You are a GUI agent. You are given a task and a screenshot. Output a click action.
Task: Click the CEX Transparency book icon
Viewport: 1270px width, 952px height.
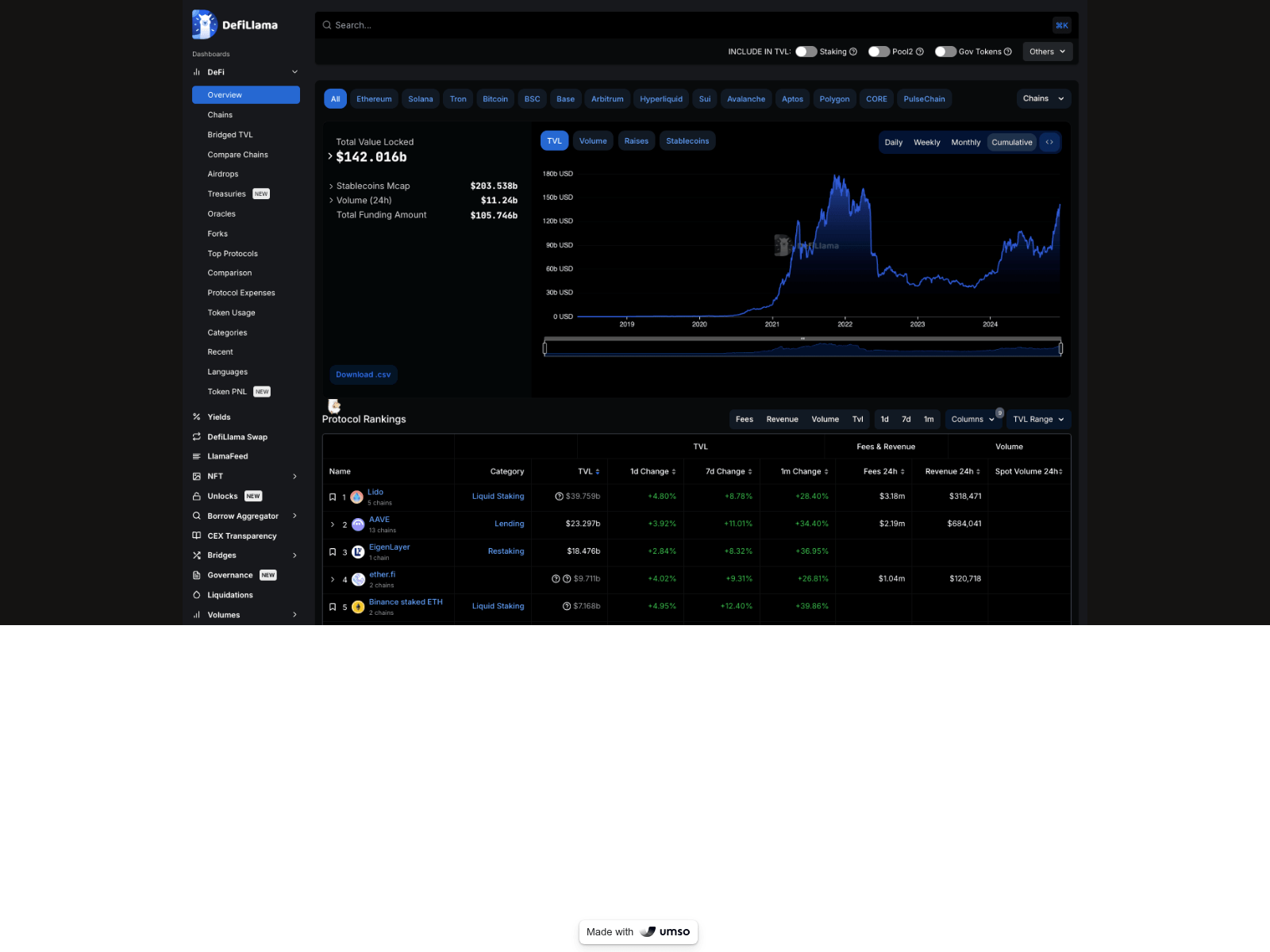[x=197, y=536]
